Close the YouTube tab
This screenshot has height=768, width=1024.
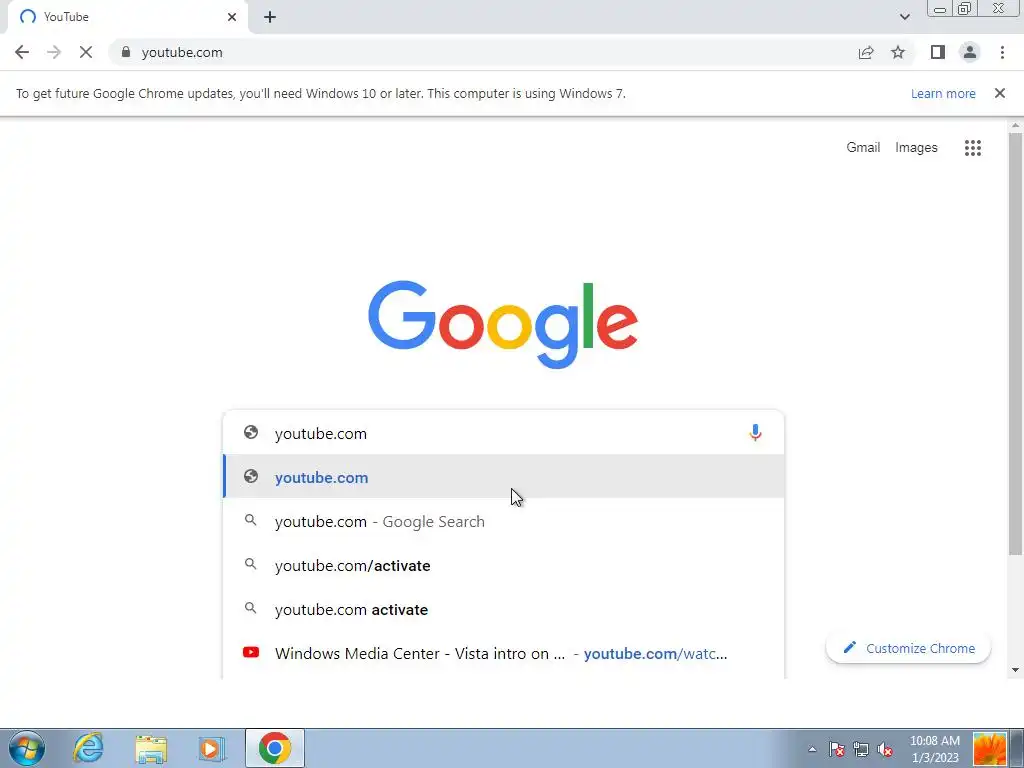[232, 17]
